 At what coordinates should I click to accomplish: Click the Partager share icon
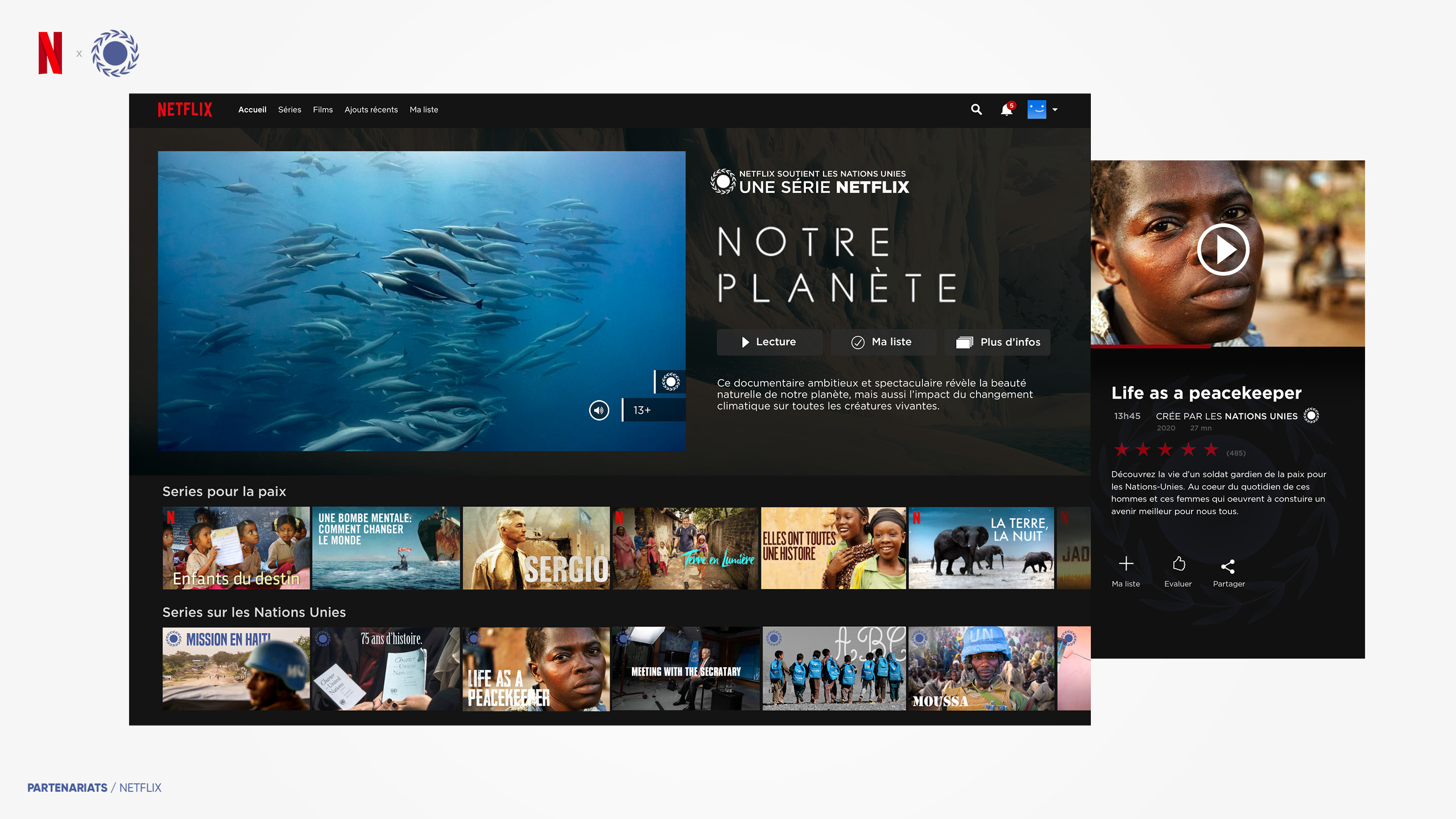pos(1228,566)
